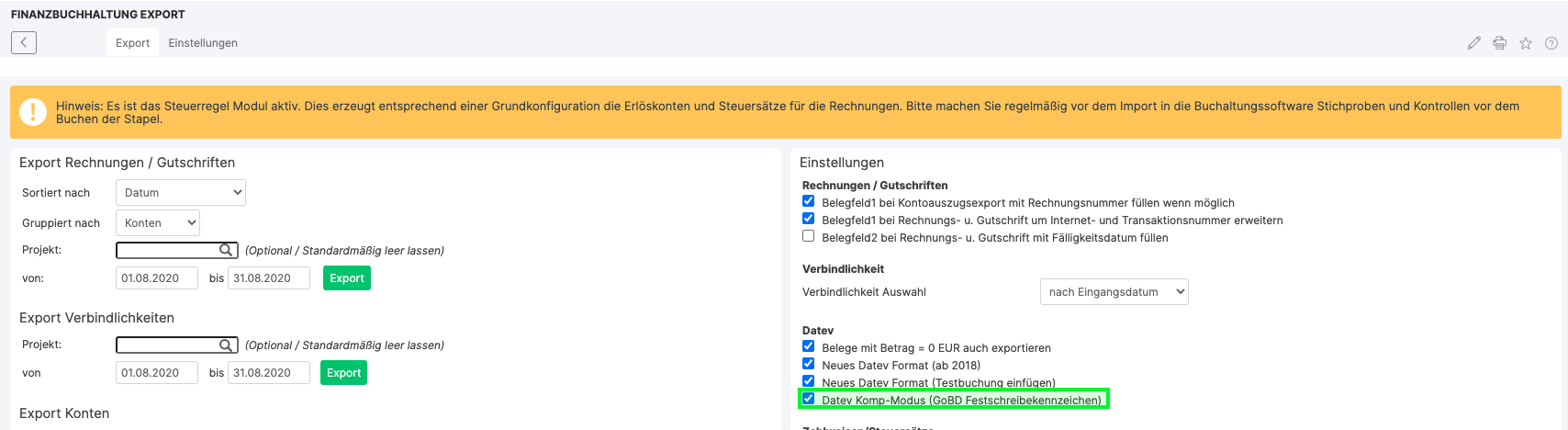The width and height of the screenshot is (1568, 430).
Task: Open the Sortiert nach dropdown
Action: [x=181, y=193]
